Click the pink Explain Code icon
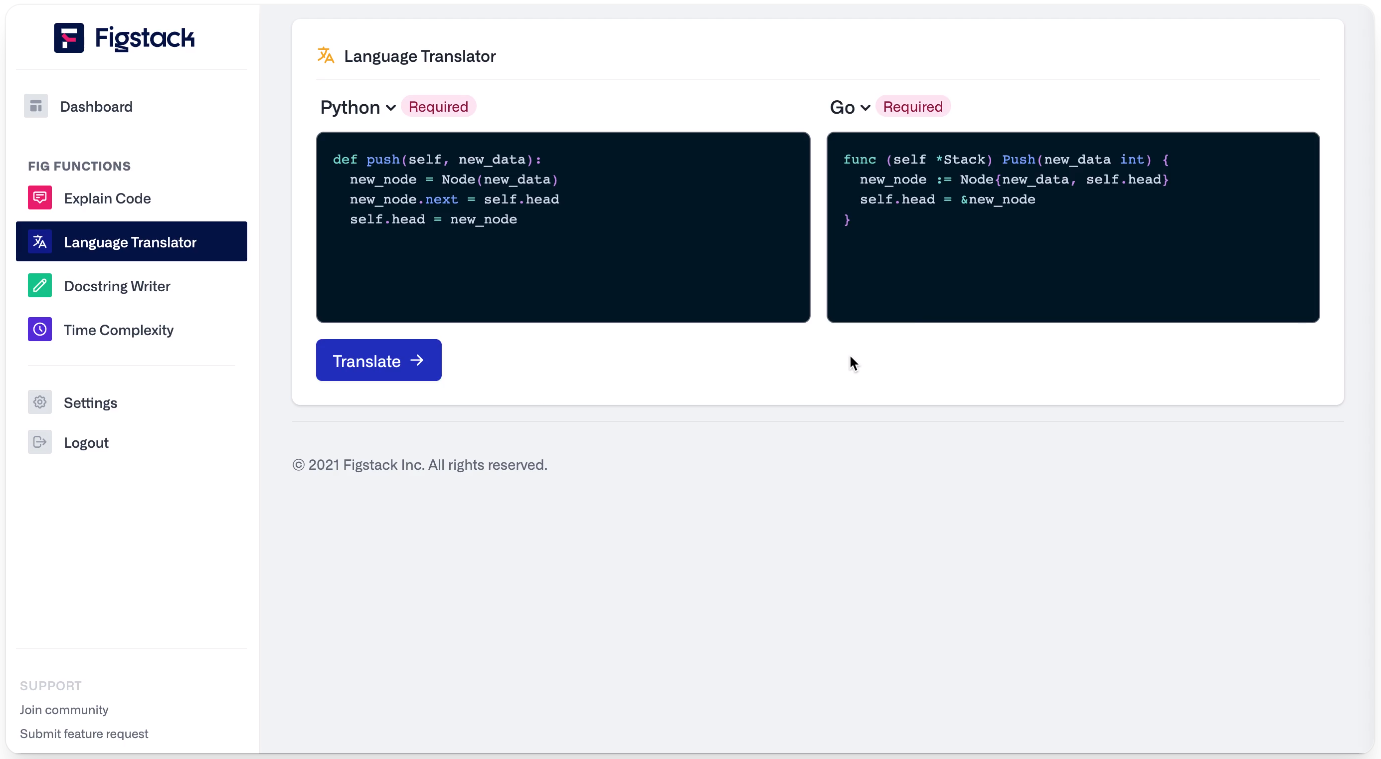 (40, 198)
